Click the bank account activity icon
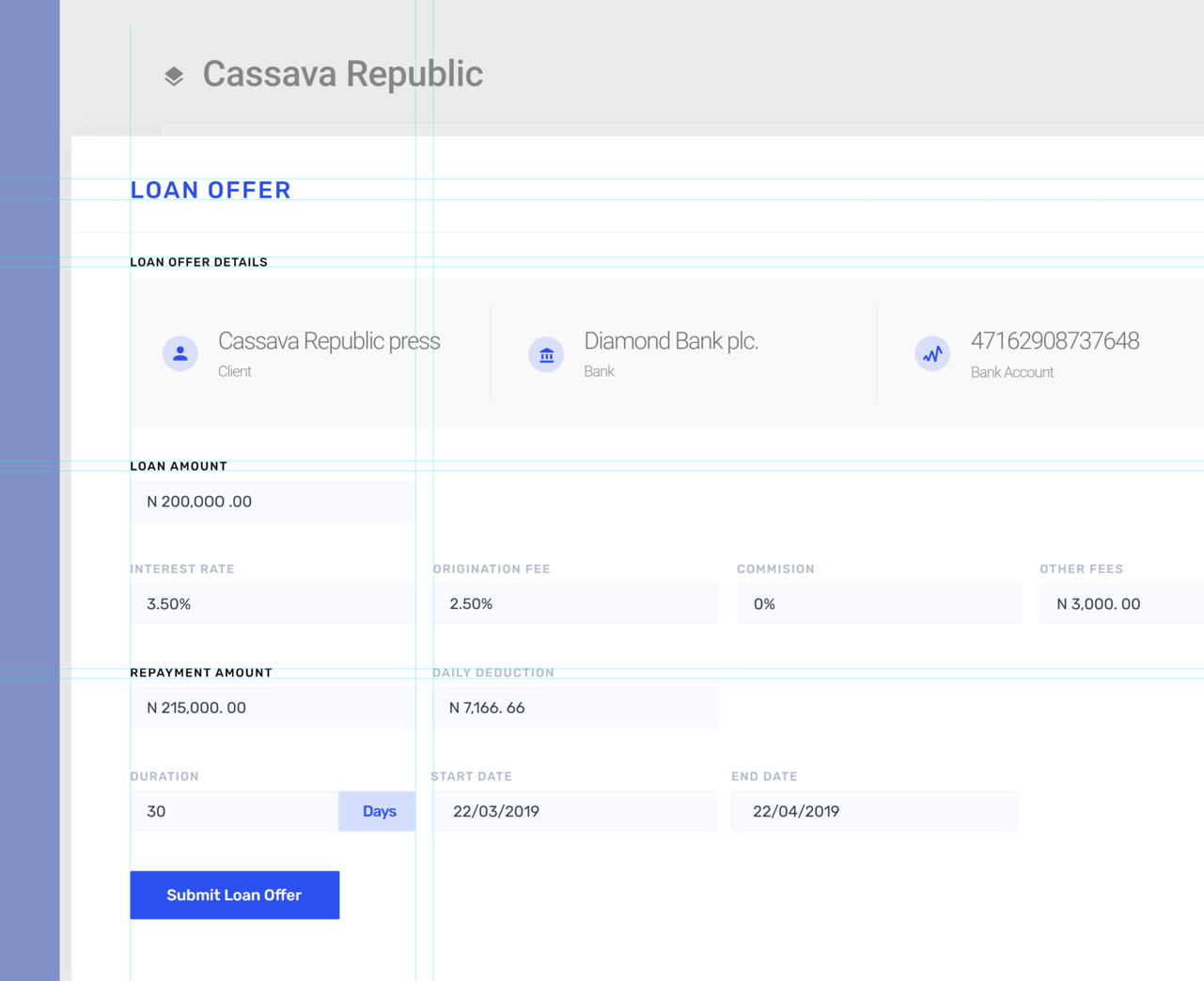 932,354
